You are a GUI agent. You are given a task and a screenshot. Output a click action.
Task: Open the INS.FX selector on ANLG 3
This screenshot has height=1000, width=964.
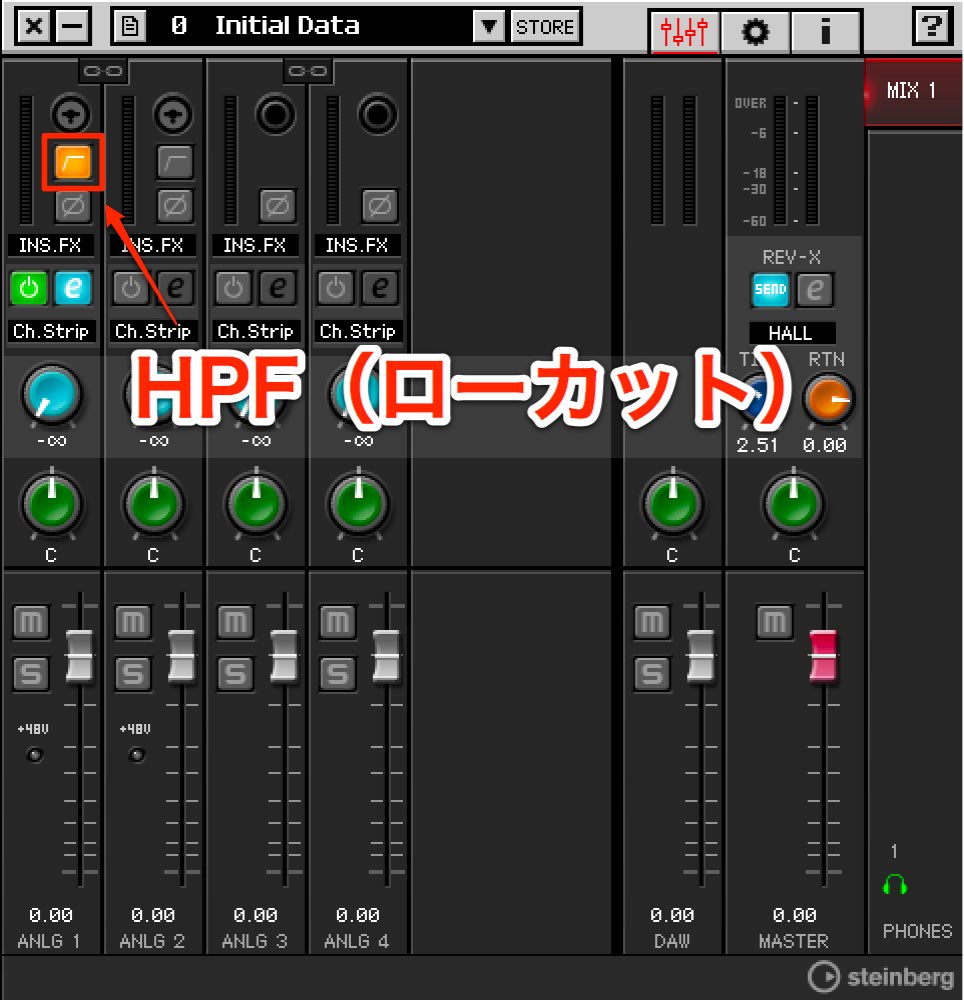[255, 246]
